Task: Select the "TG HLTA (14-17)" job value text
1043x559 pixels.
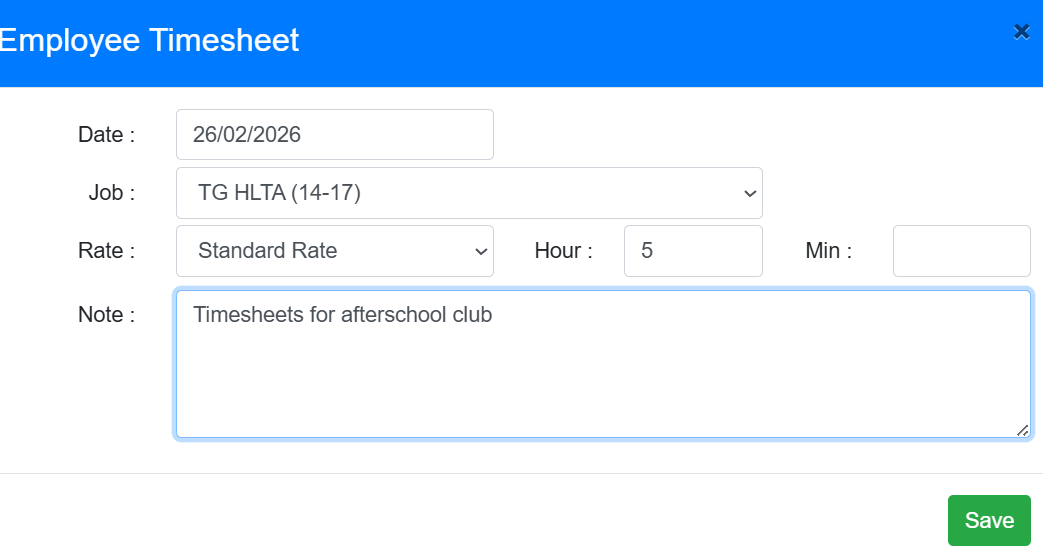Action: click(x=279, y=193)
